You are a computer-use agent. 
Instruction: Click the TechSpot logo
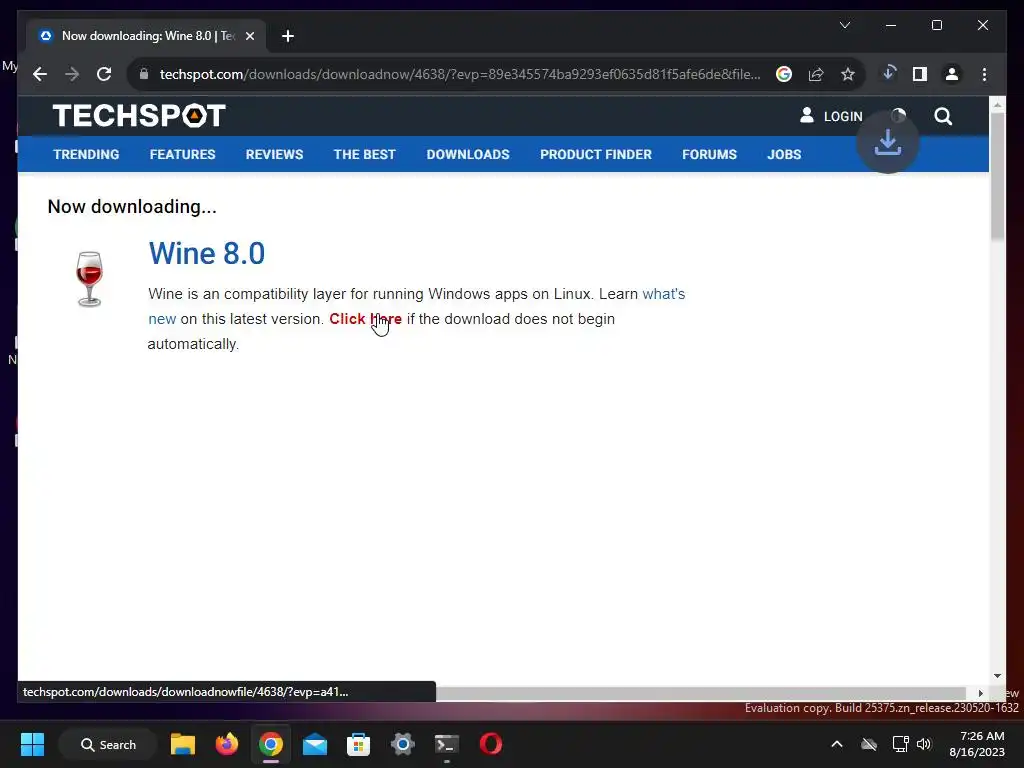click(139, 116)
